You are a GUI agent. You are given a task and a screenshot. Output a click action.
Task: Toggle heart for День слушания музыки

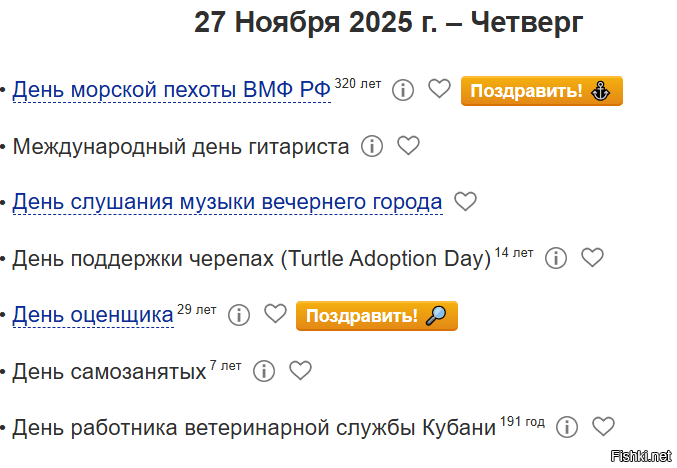point(465,201)
